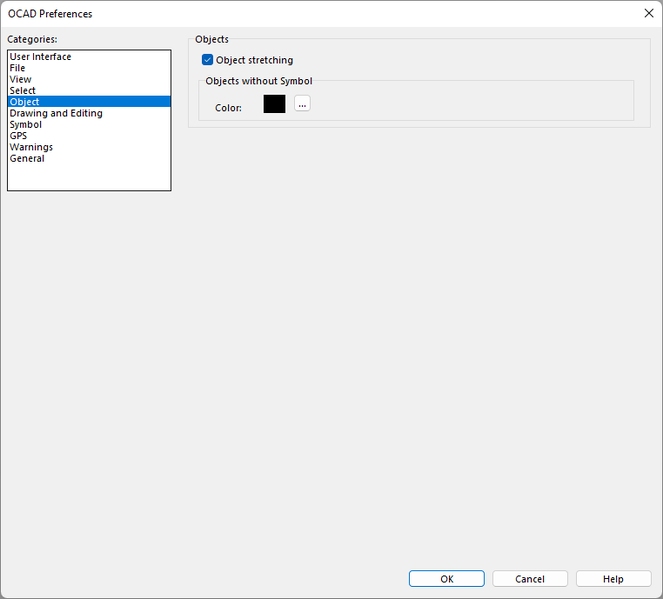
Task: Open Warnings category
Action: click(x=89, y=147)
